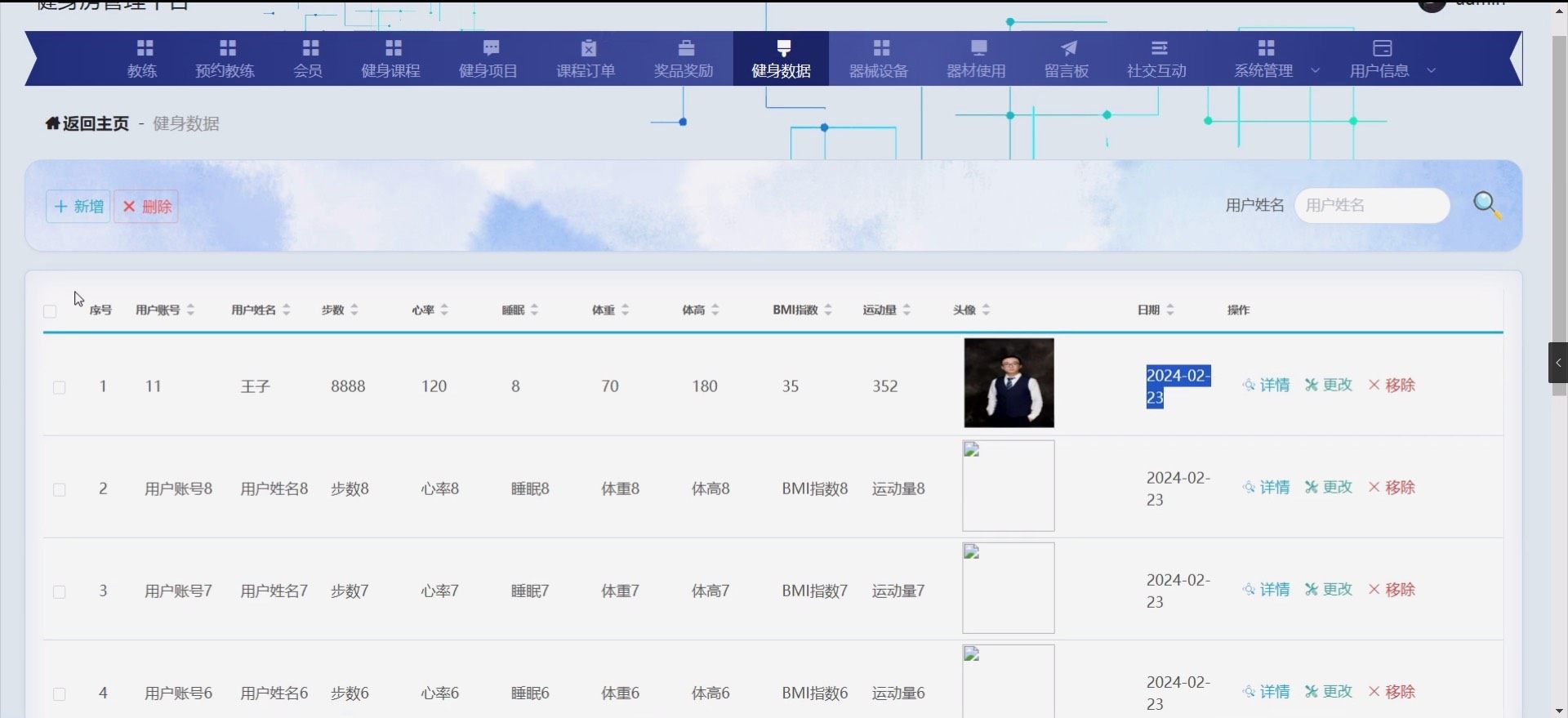Click the 新增 add button

click(78, 207)
